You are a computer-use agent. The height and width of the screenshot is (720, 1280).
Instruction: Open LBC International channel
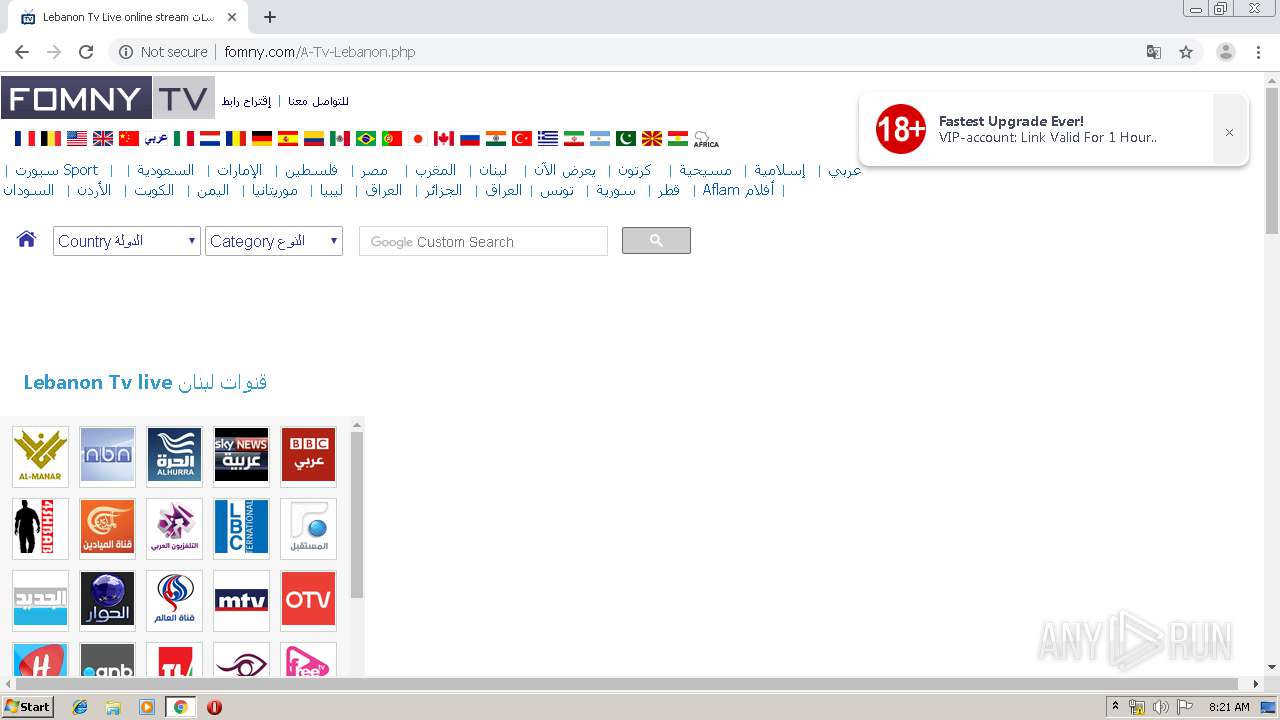(241, 528)
